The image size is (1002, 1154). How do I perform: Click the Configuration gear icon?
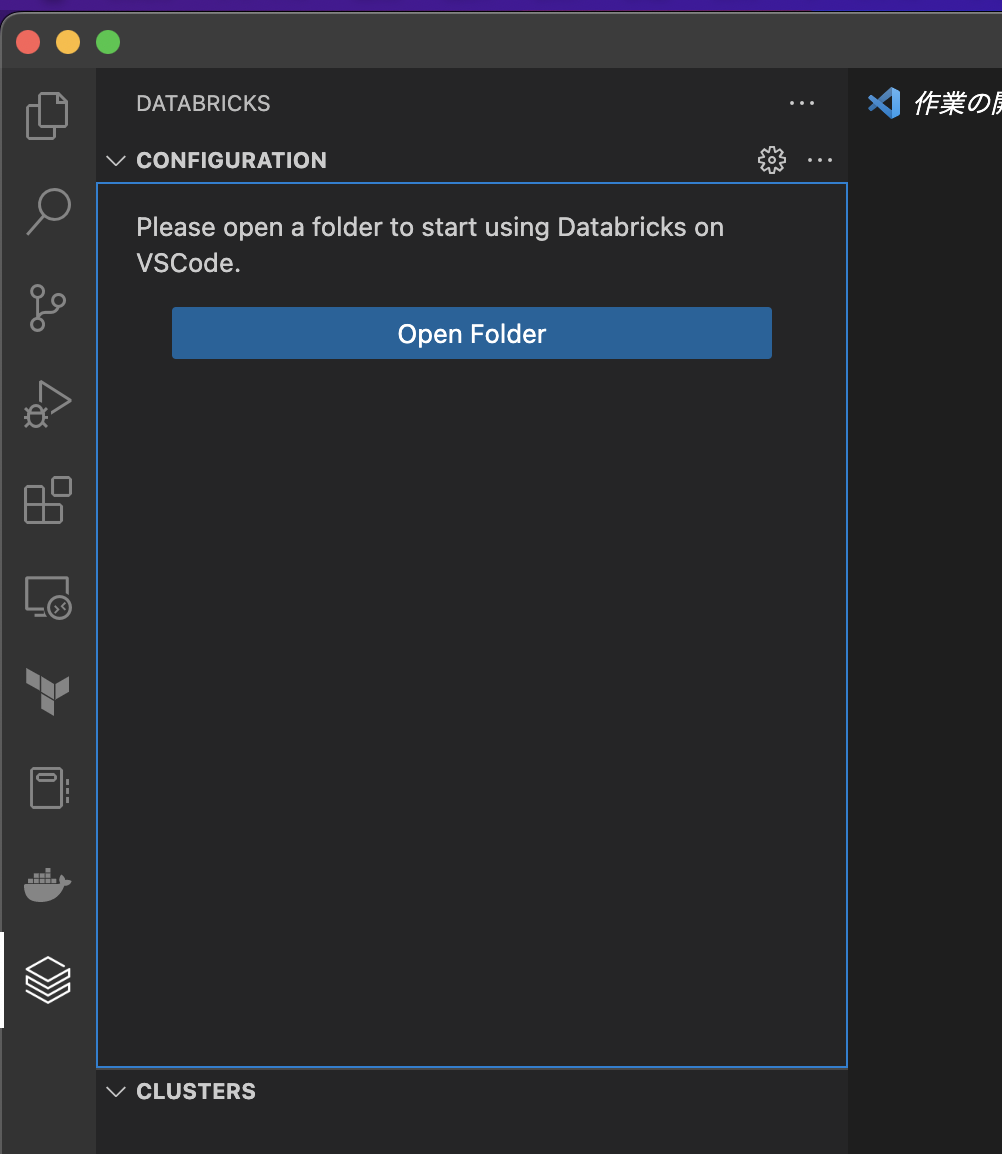[x=772, y=160]
